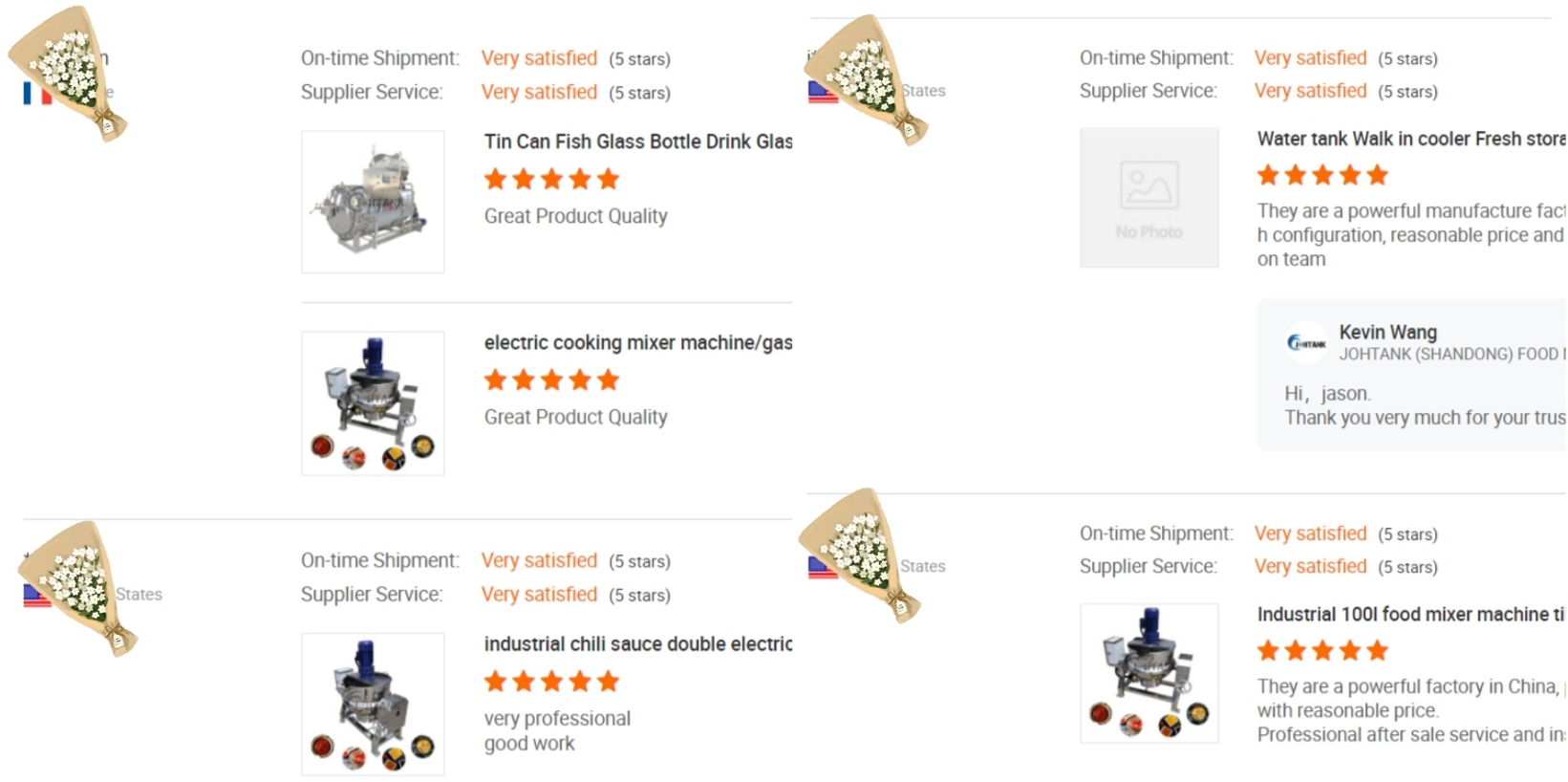This screenshot has width=1568, height=782.
Task: Click the bouquet beside the Water tank review
Action: 867,79
